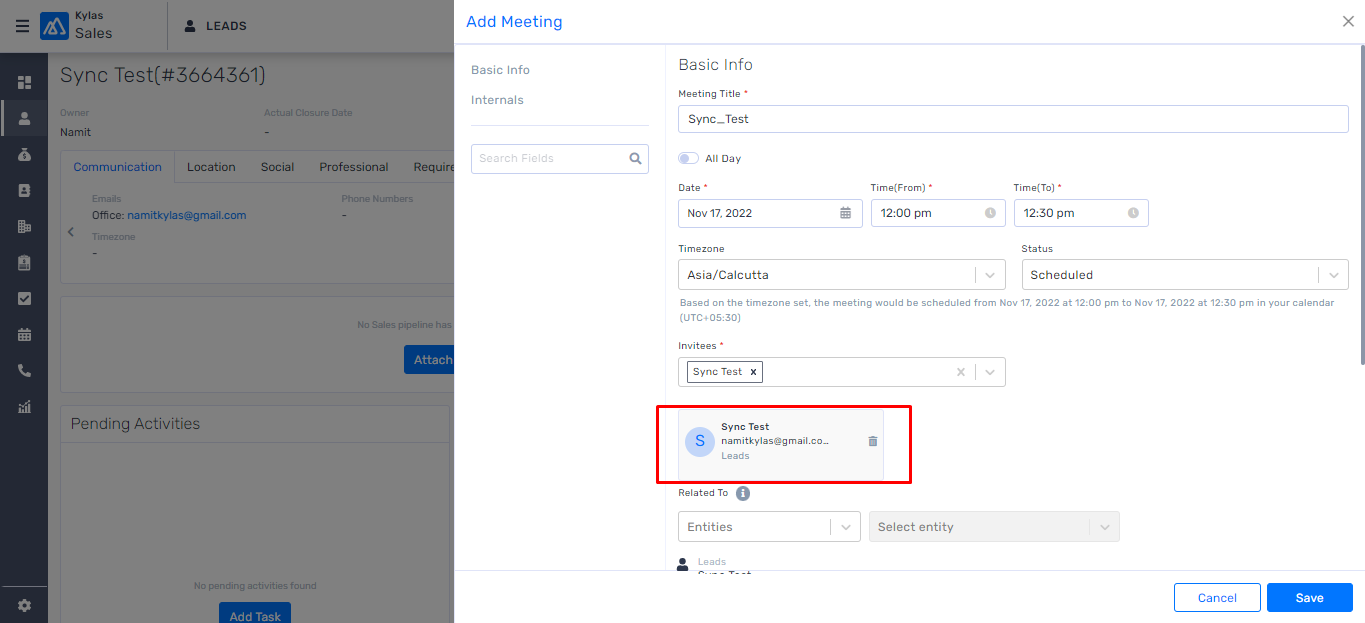This screenshot has width=1365, height=623.
Task: Switch to Location tab
Action: pos(211,167)
